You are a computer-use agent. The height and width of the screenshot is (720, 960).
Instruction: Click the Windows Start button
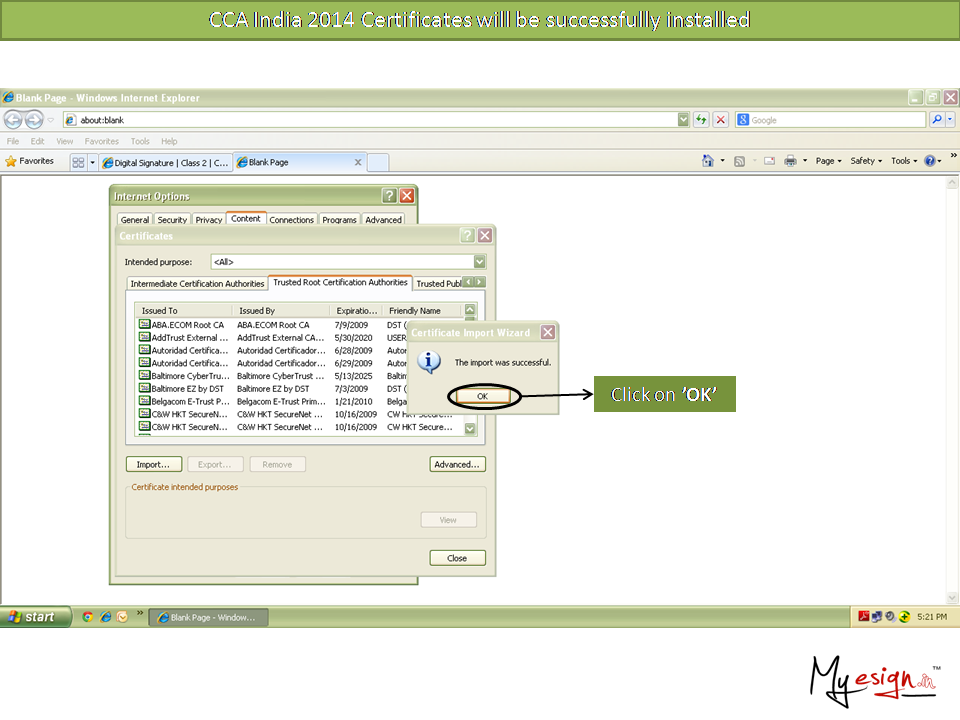pyautogui.click(x=35, y=617)
